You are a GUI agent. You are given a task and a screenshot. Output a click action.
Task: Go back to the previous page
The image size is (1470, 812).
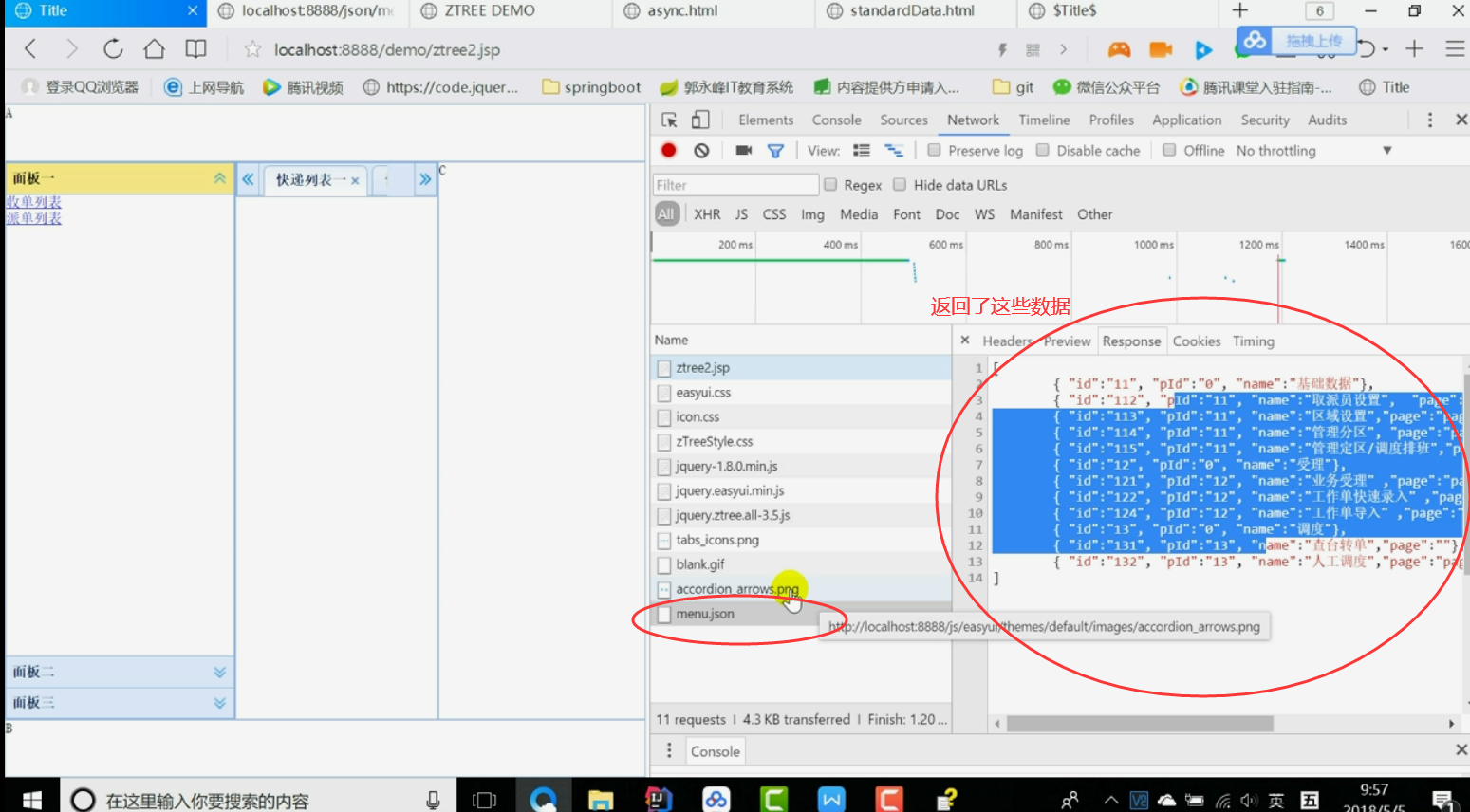click(30, 49)
